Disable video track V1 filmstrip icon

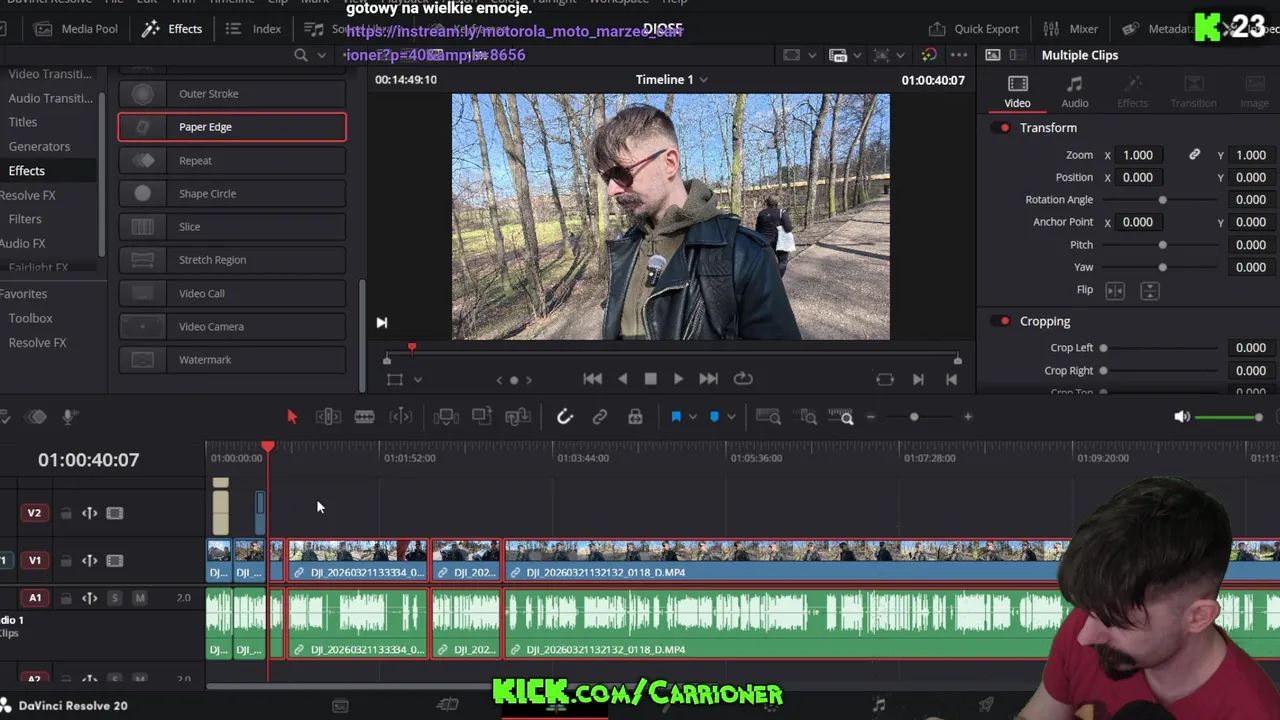click(115, 561)
